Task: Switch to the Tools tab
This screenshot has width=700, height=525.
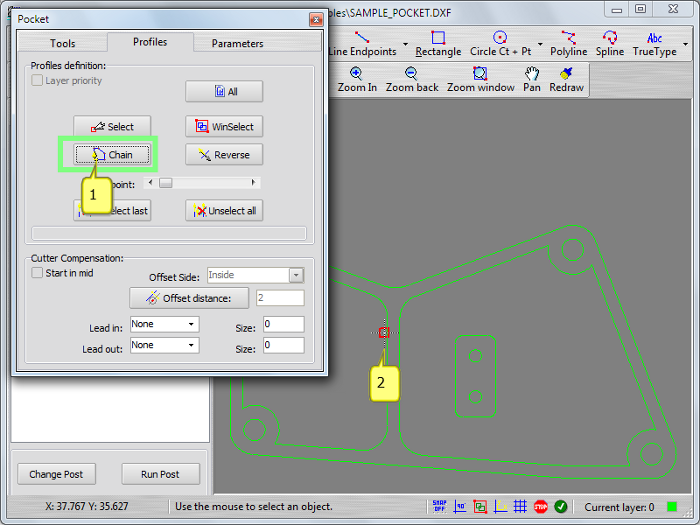Action: click(x=62, y=43)
